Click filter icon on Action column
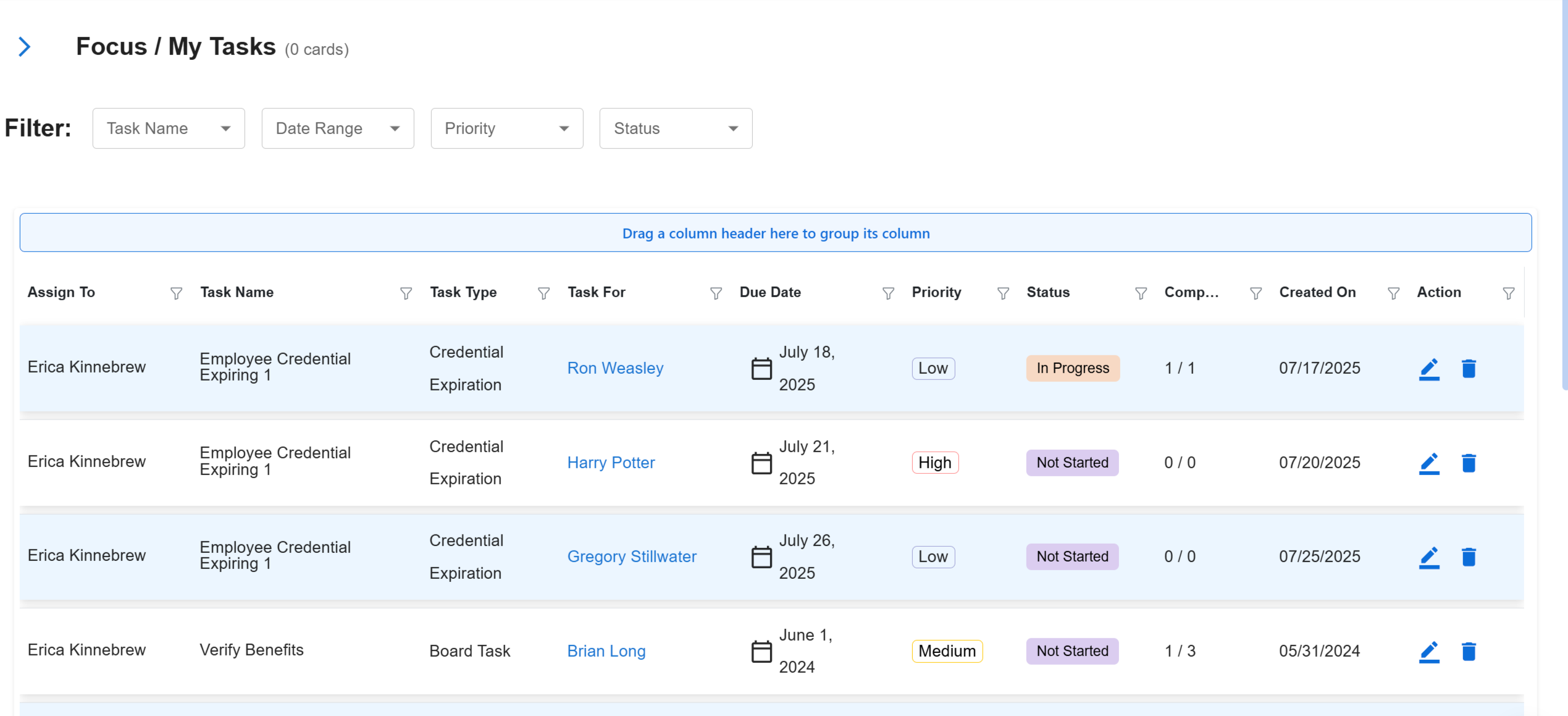The image size is (1568, 716). 1508,293
